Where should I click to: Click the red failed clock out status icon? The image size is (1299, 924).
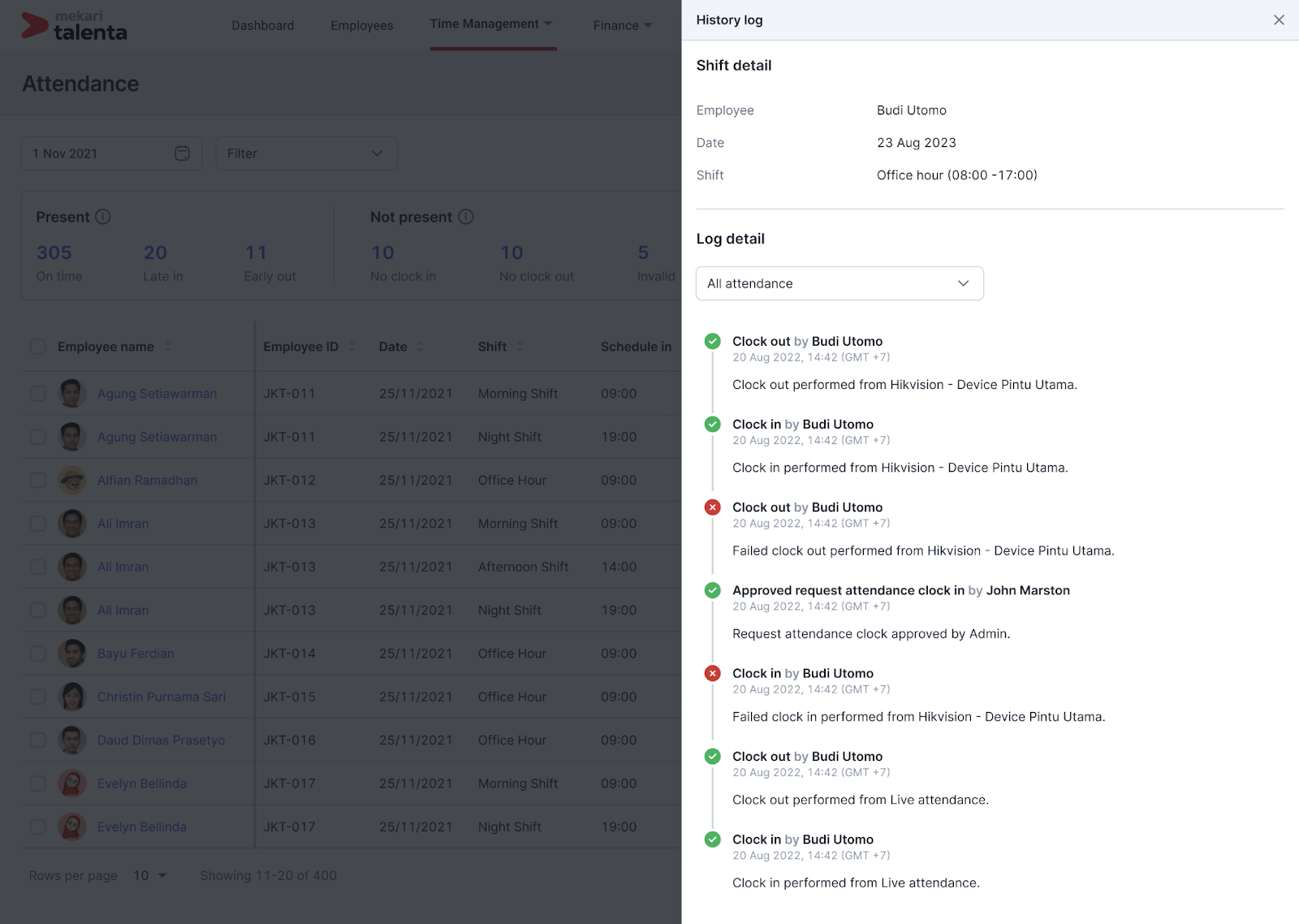point(713,507)
